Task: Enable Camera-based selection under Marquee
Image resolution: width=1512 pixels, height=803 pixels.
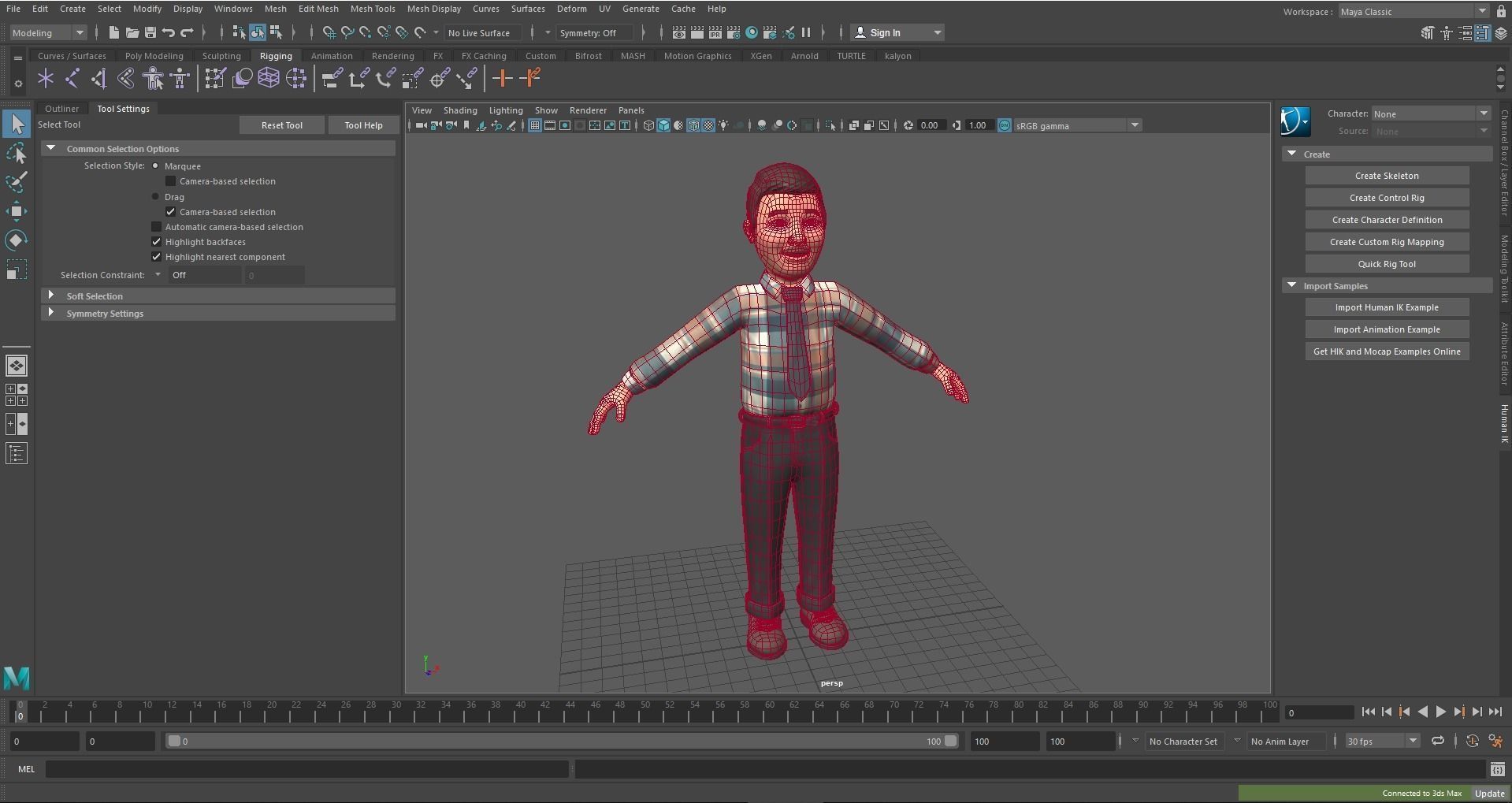Action: tap(171, 181)
